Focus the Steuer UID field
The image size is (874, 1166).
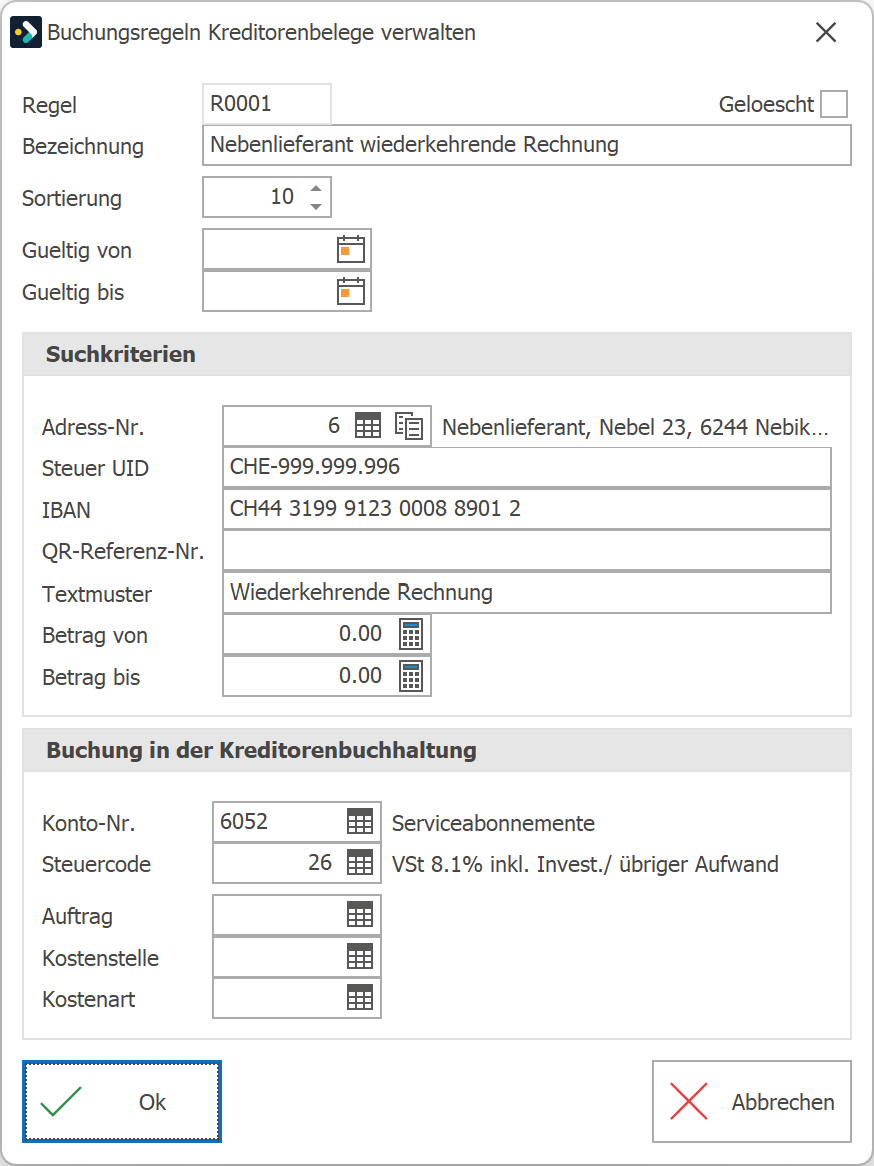527,467
